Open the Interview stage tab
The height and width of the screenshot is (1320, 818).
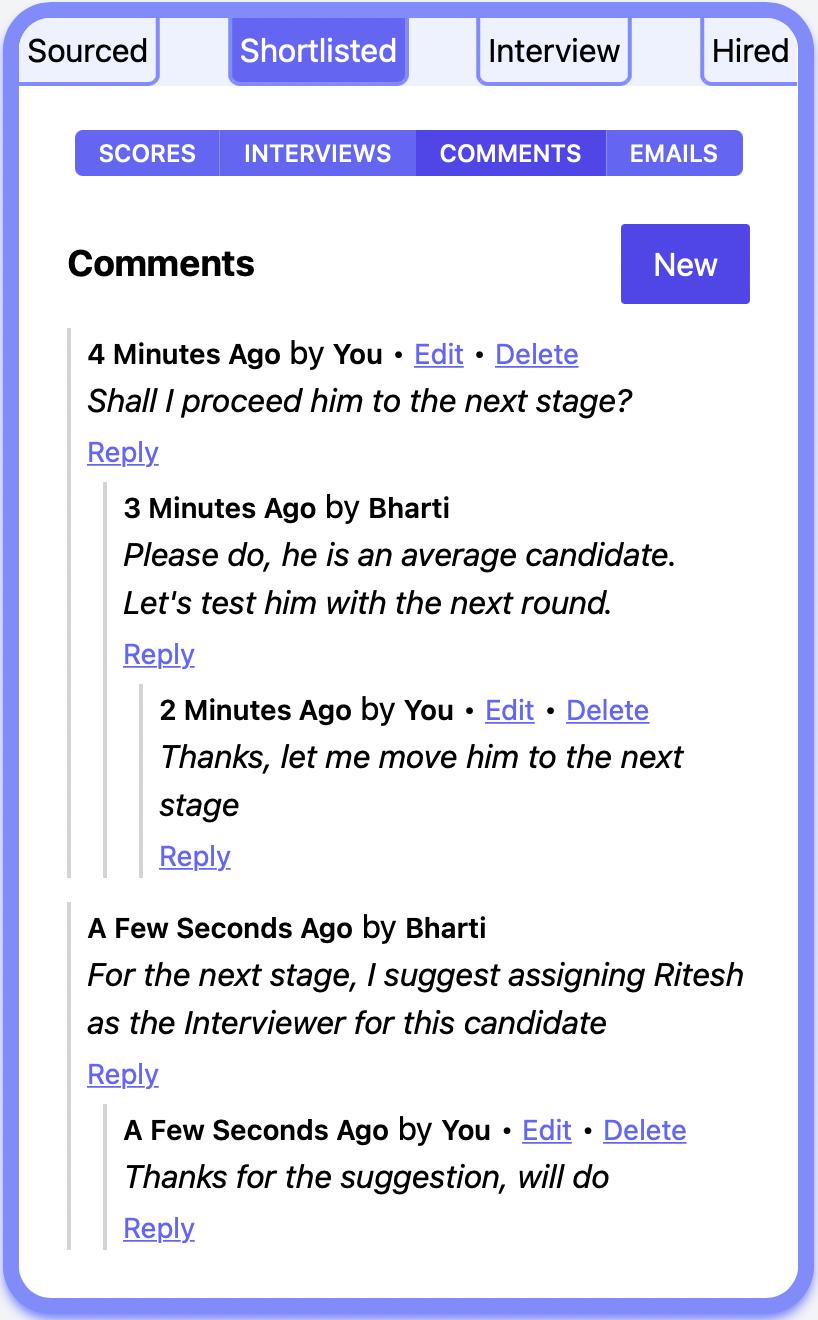point(554,51)
